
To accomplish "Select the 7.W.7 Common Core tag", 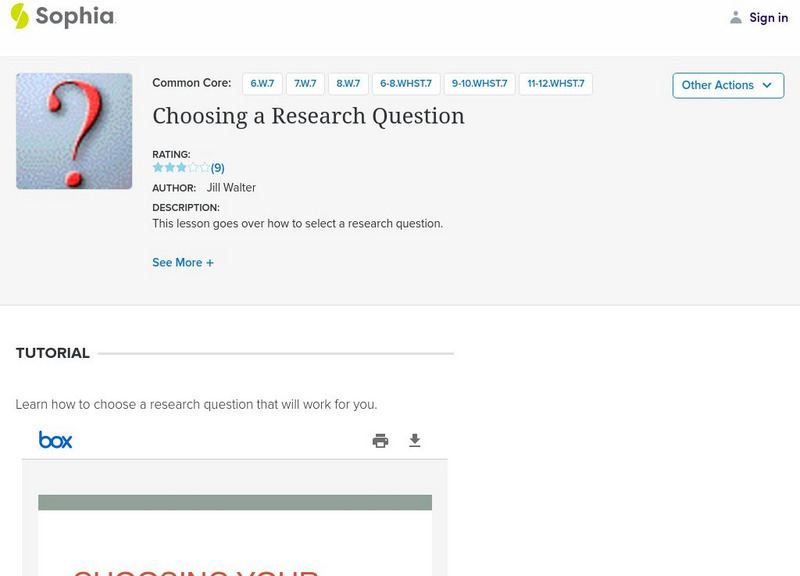I will click(305, 84).
